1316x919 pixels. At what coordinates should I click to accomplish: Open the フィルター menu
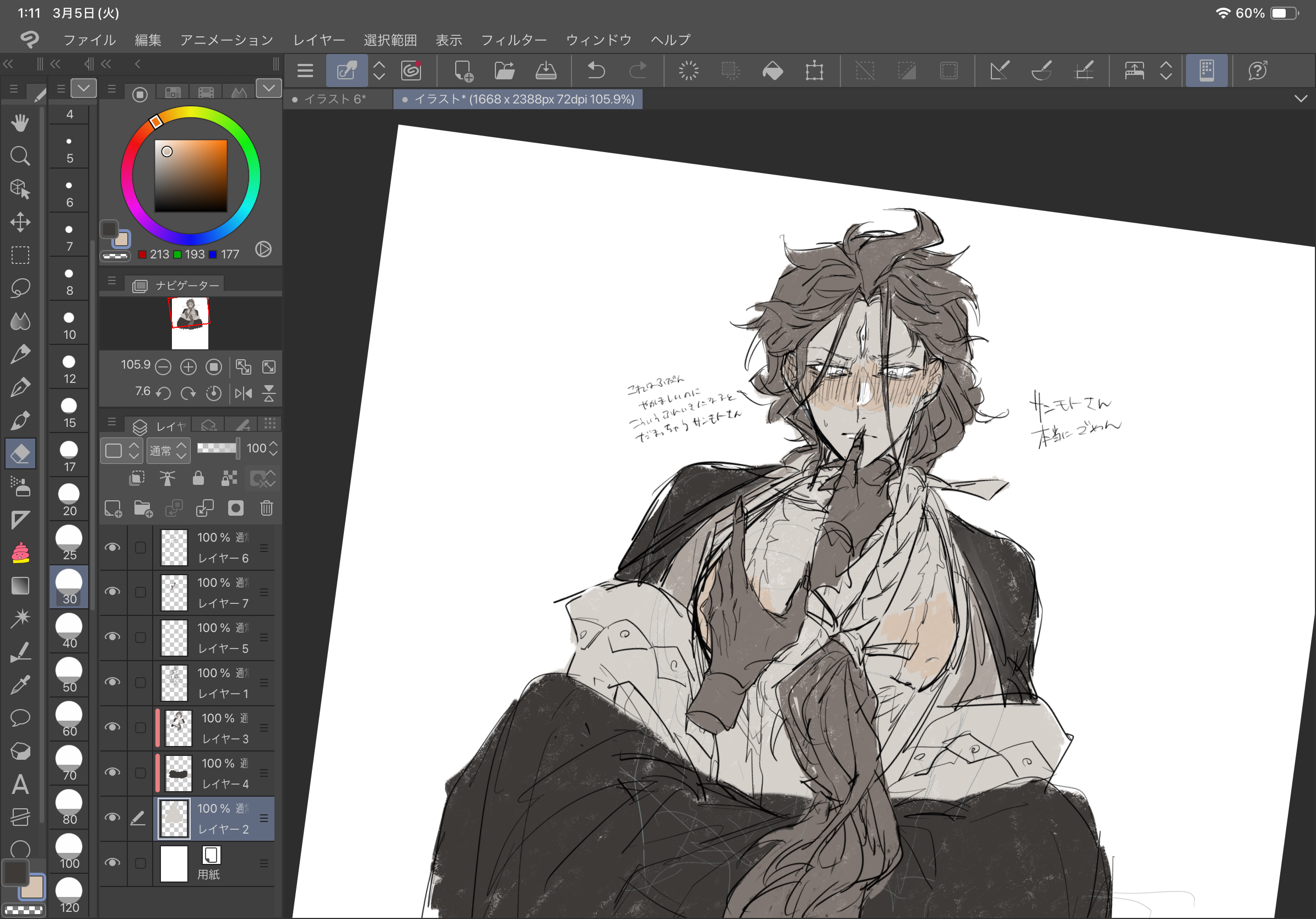click(514, 40)
